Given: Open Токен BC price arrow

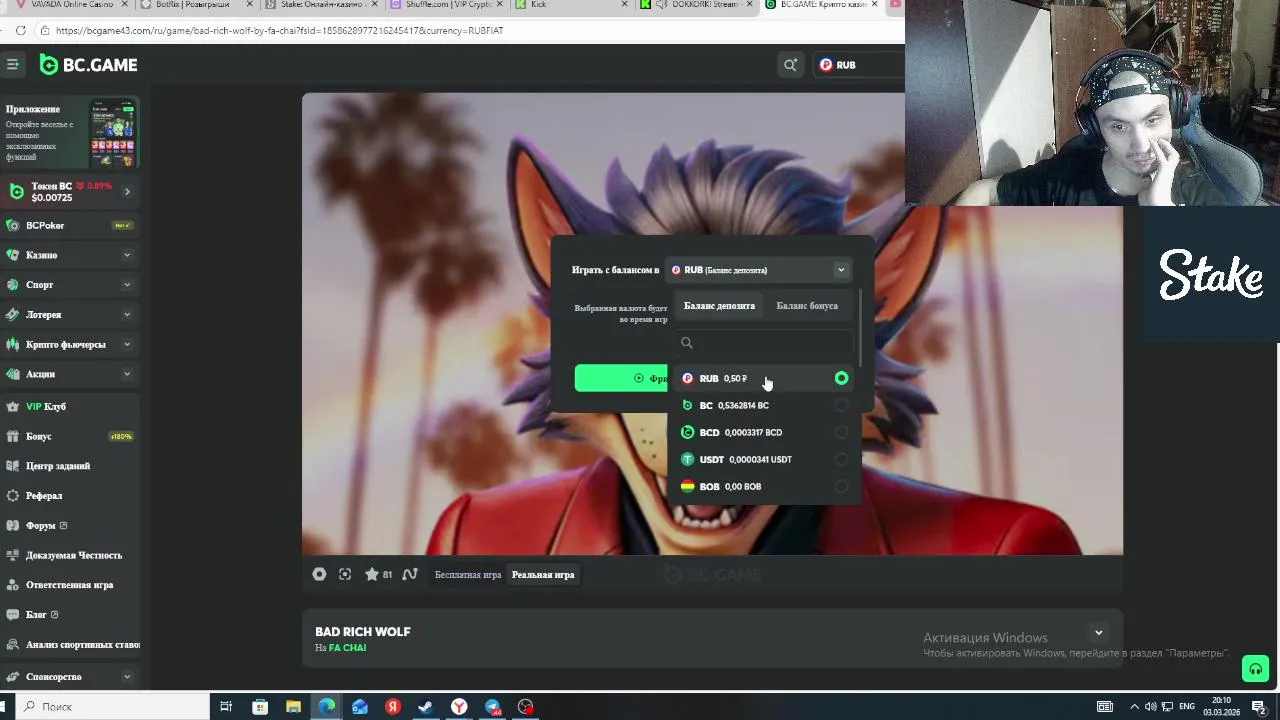Looking at the screenshot, I should click(127, 191).
